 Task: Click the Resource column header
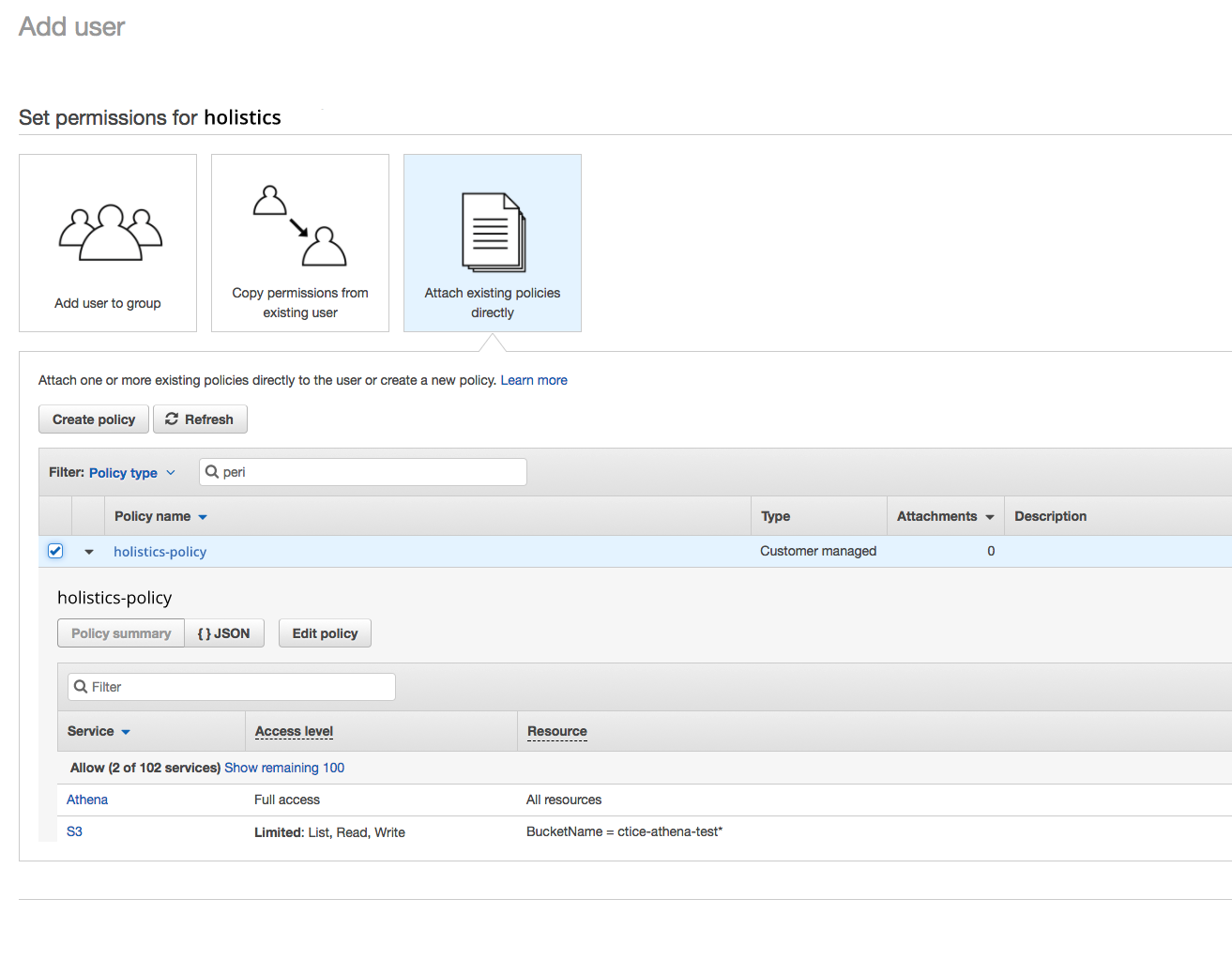[x=557, y=731]
